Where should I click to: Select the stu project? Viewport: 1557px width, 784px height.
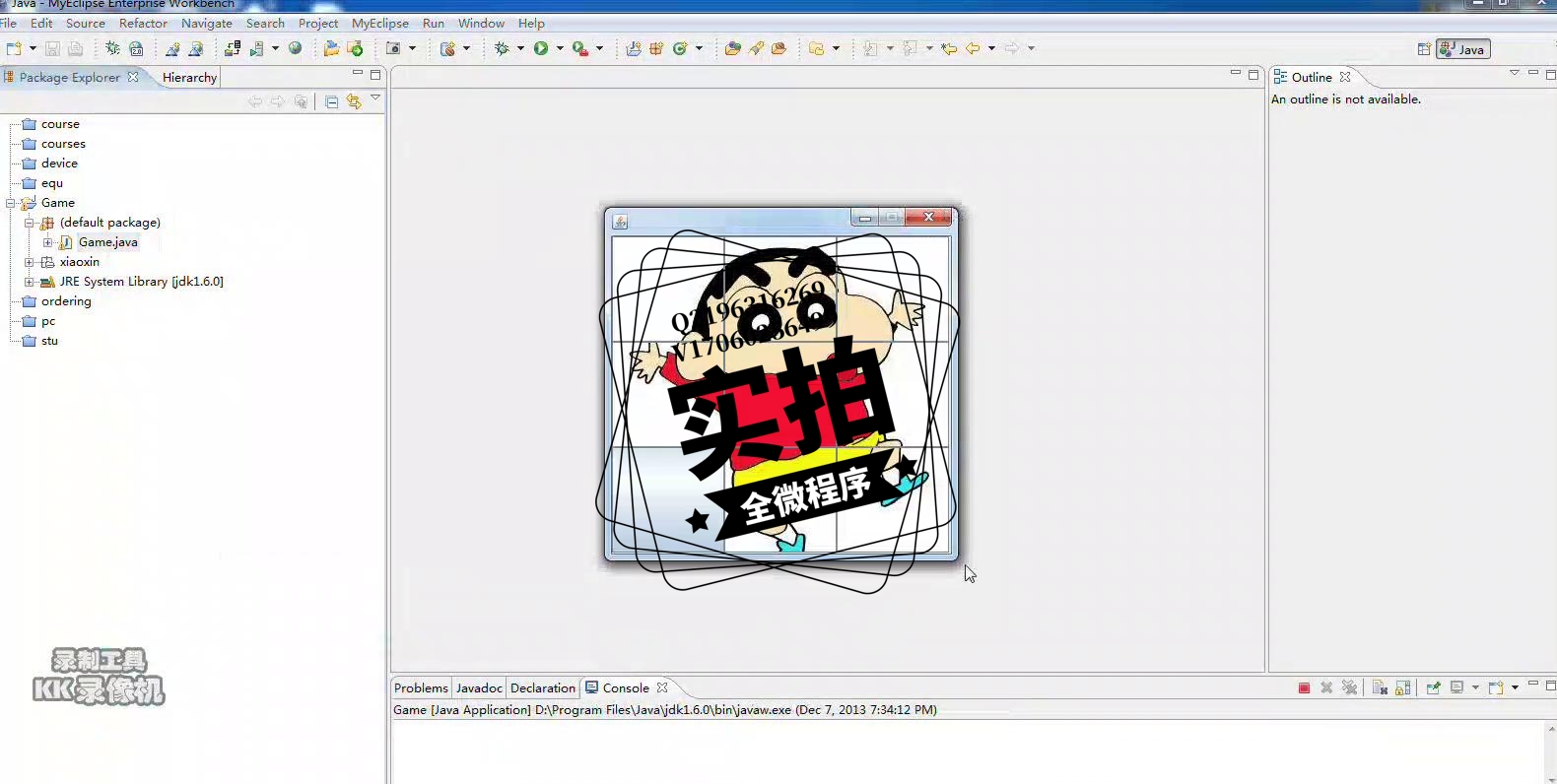49,341
